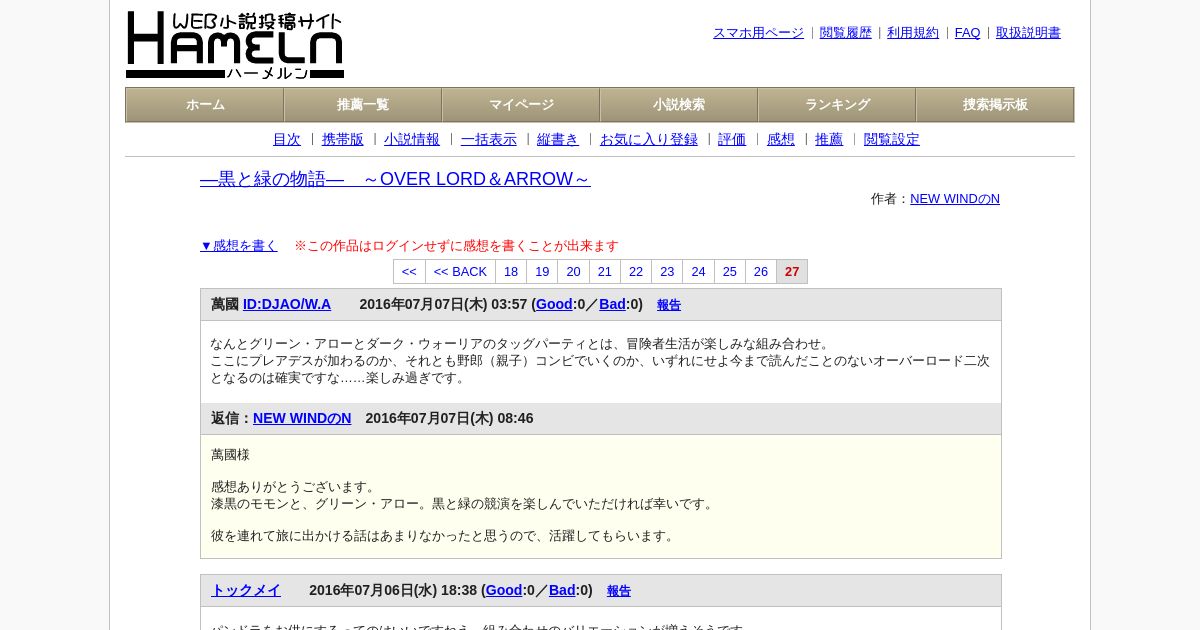Go to comments page 25

tap(730, 272)
